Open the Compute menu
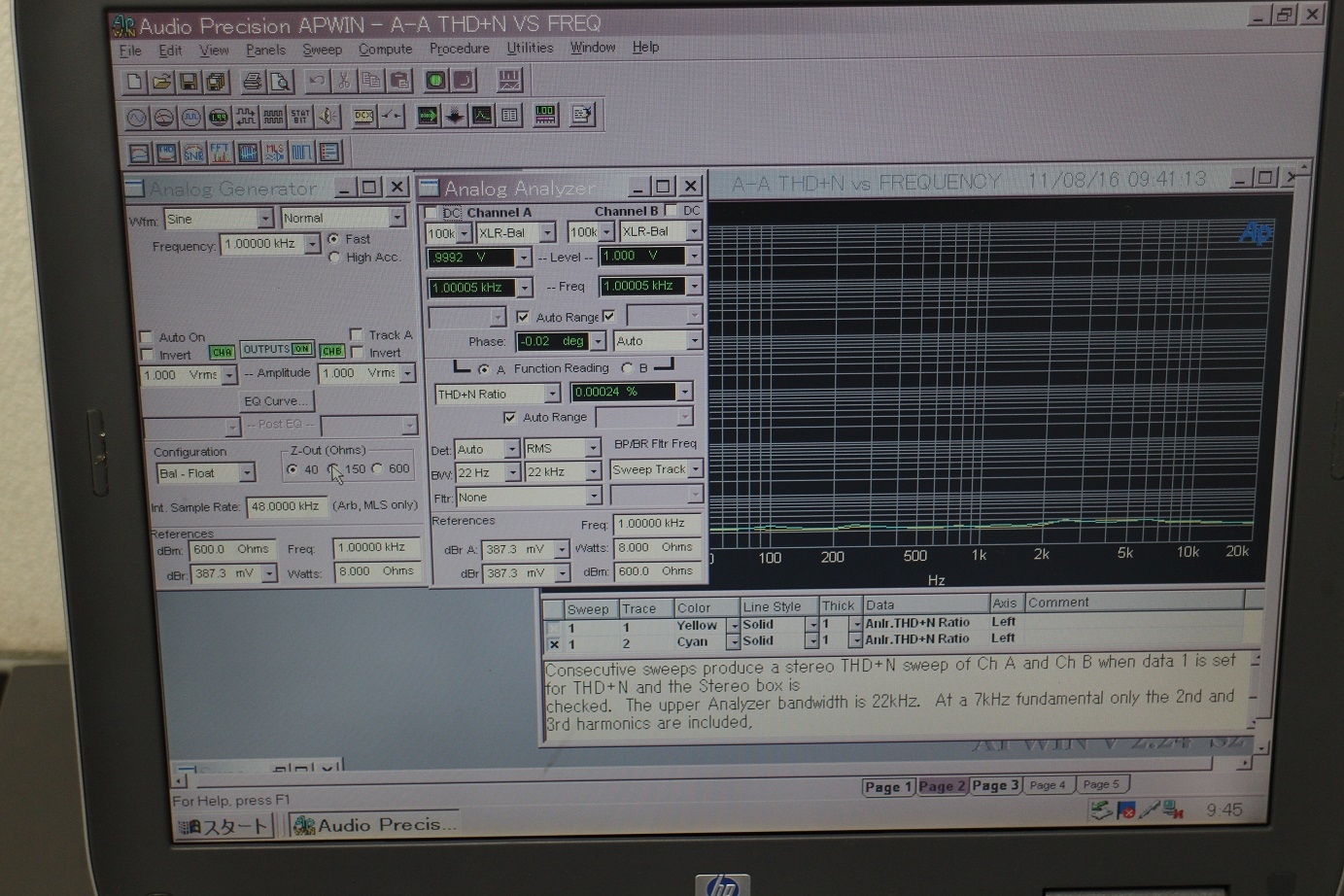 (x=385, y=49)
